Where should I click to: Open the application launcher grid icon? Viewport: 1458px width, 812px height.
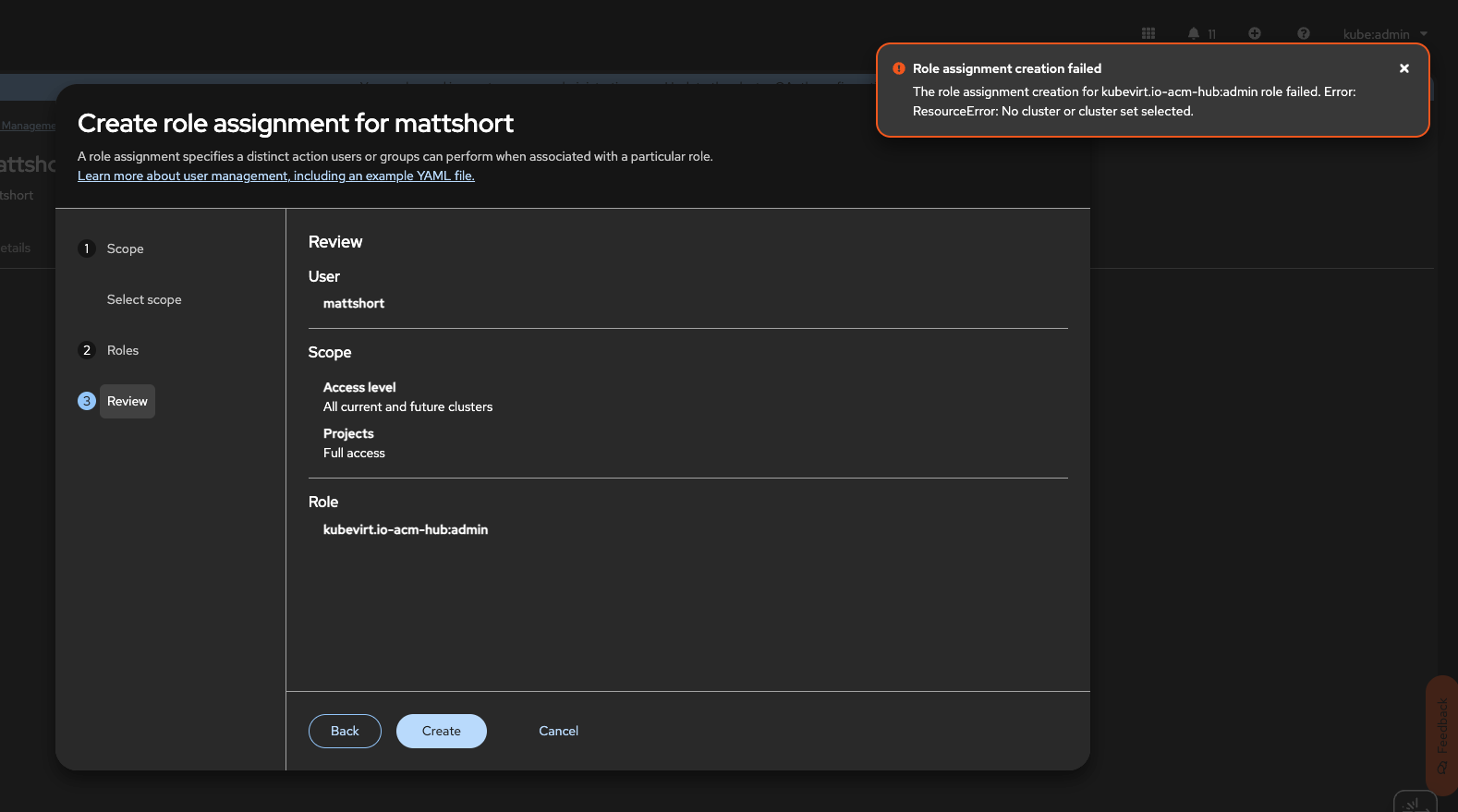tap(1148, 33)
